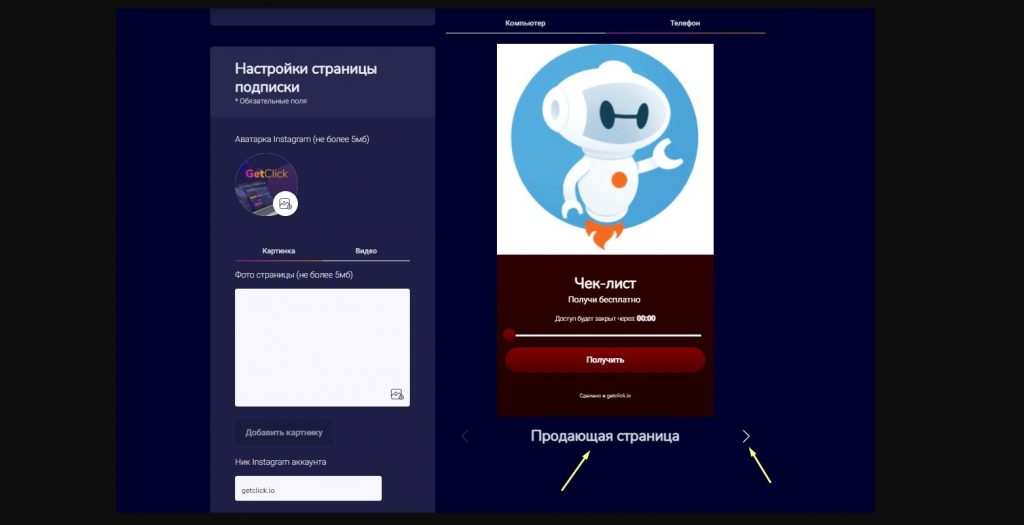This screenshot has height=525, width=1024.
Task: Click the 00:00 timer text
Action: 647,319
